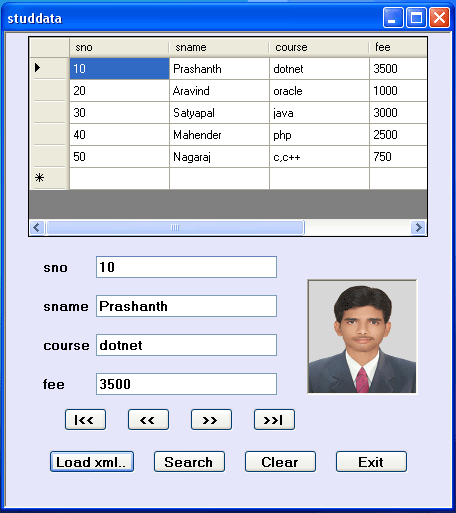Select the cell with sno 40

coord(119,134)
